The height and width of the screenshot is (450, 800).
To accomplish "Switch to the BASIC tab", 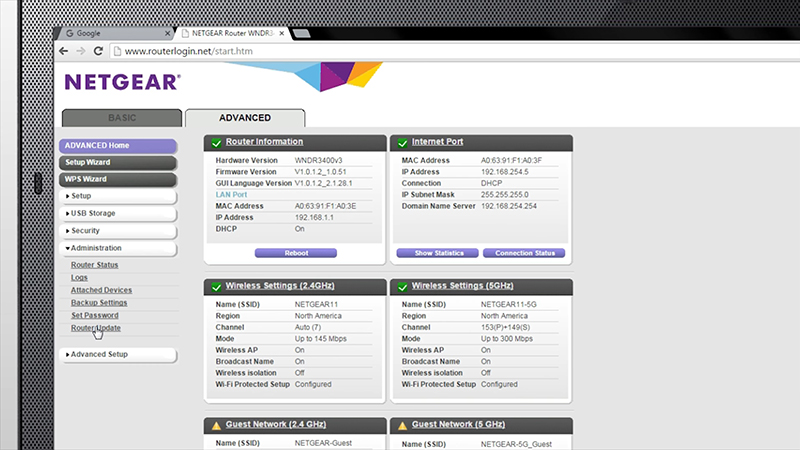I will point(122,118).
